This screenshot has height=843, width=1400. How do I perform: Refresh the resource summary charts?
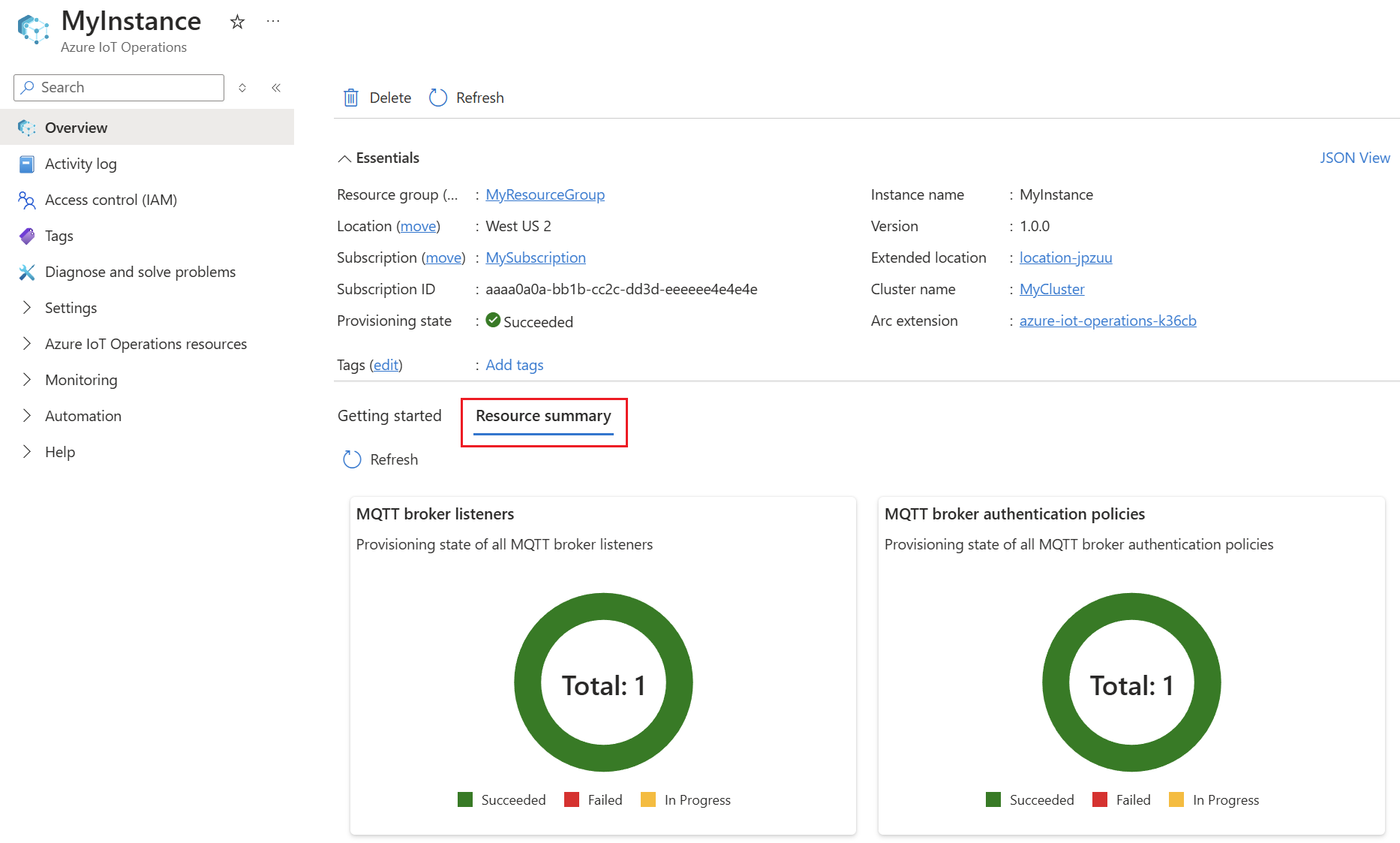click(x=352, y=459)
